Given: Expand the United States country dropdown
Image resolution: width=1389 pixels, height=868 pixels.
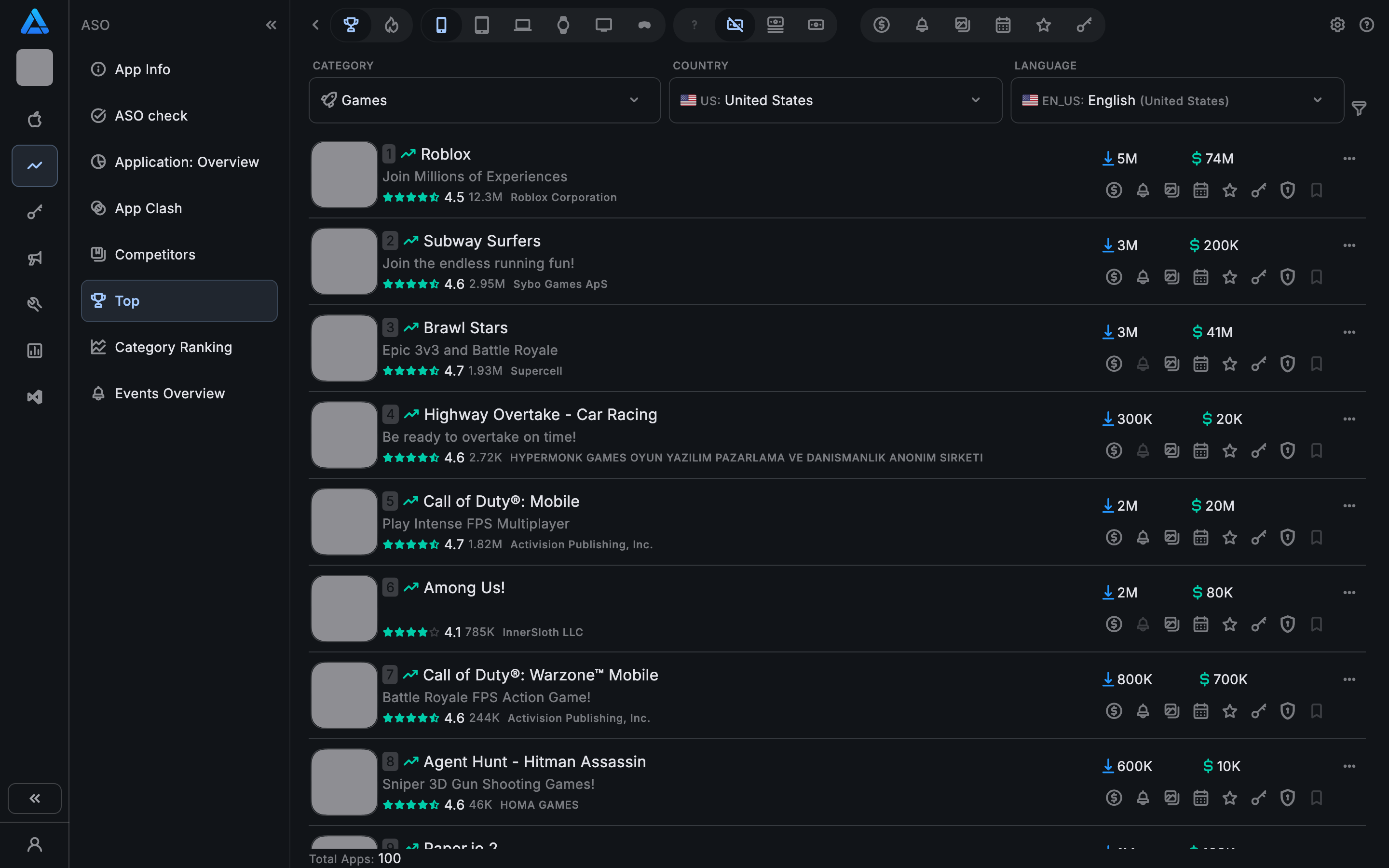Looking at the screenshot, I should 835,100.
